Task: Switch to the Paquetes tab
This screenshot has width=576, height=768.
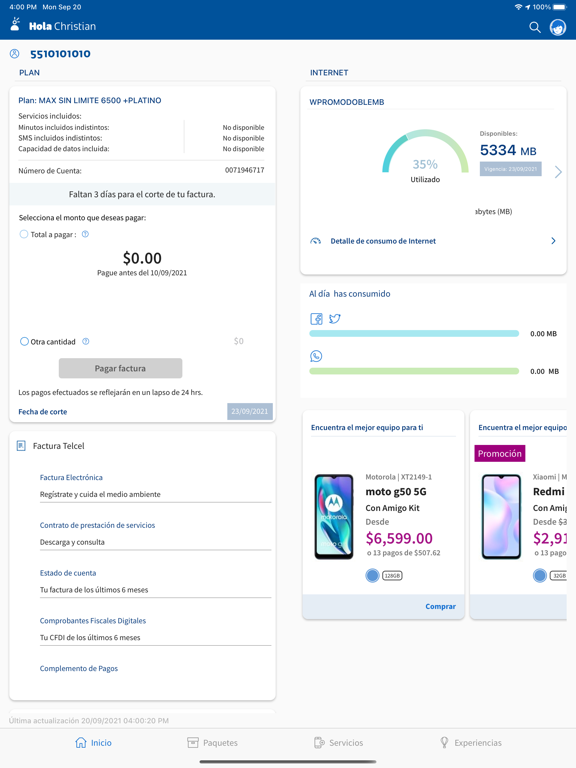Action: pyautogui.click(x=213, y=743)
